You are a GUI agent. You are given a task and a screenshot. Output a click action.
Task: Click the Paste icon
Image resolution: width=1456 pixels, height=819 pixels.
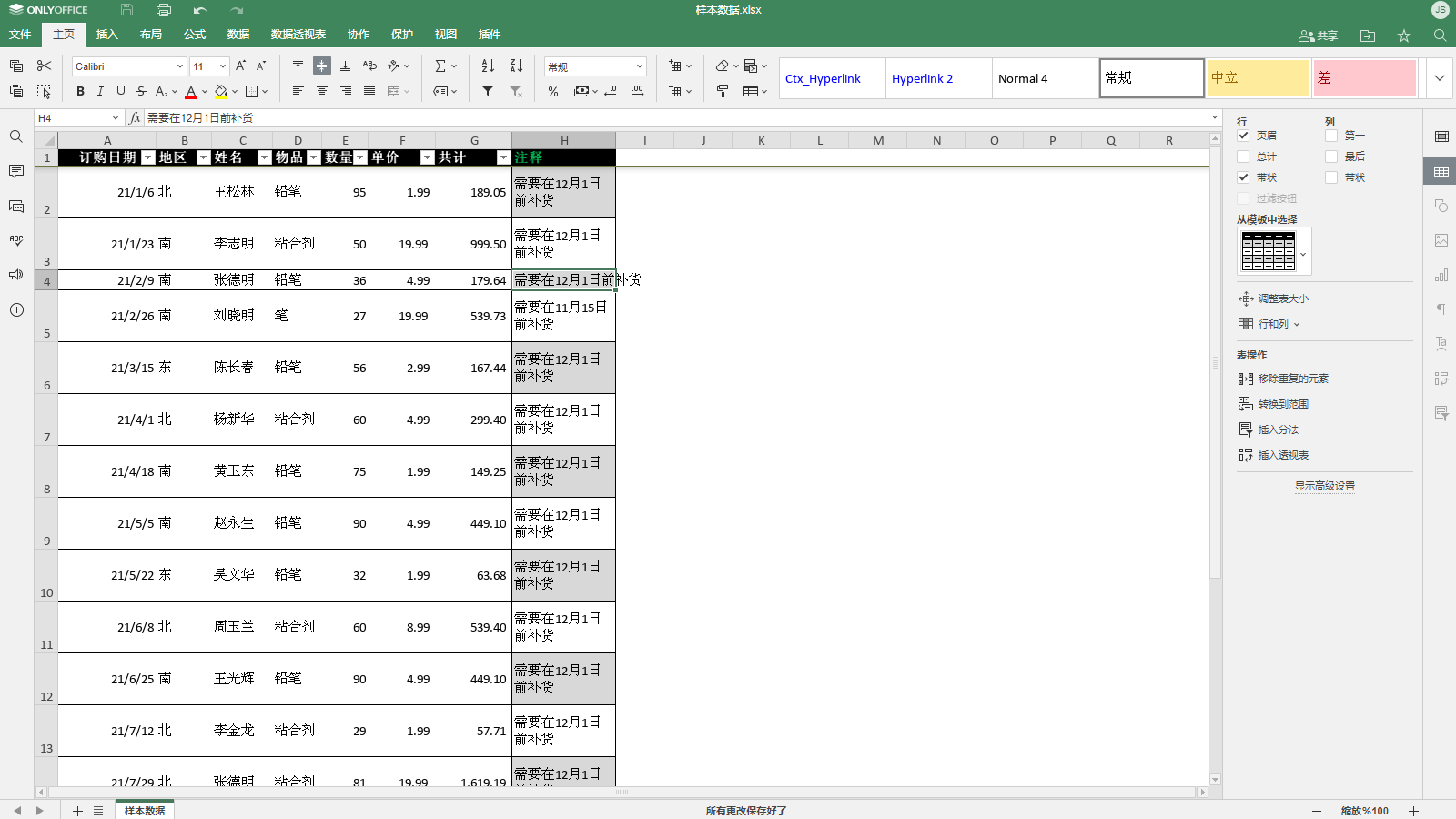pos(16,91)
